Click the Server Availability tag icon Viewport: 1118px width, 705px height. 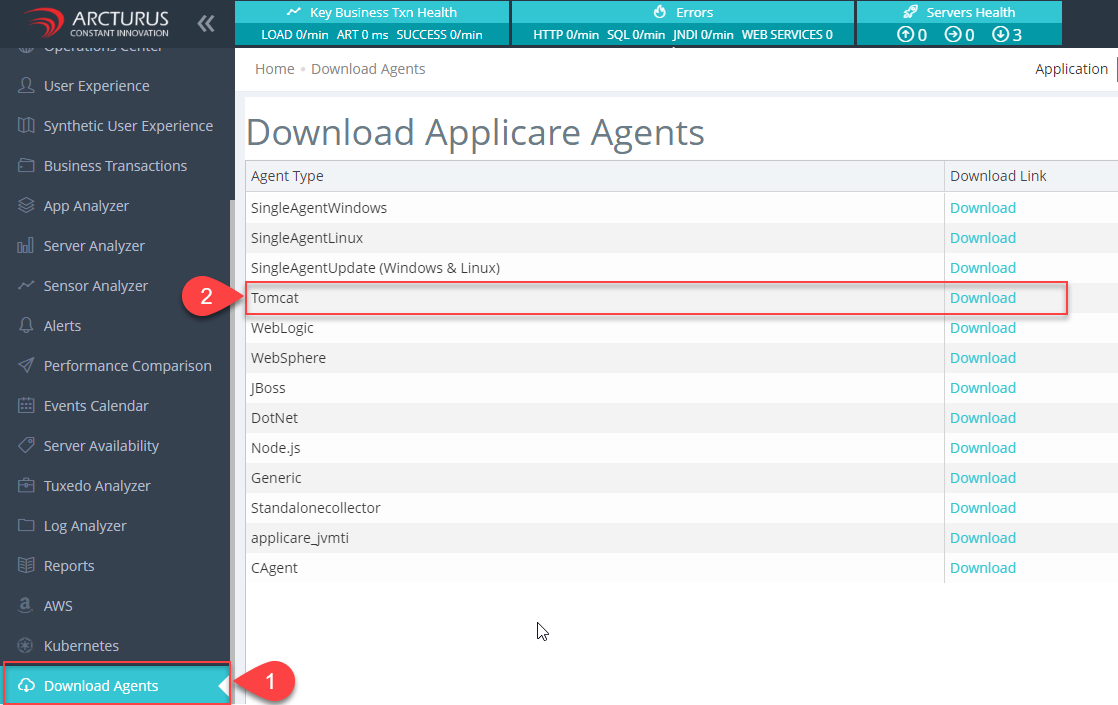click(26, 445)
